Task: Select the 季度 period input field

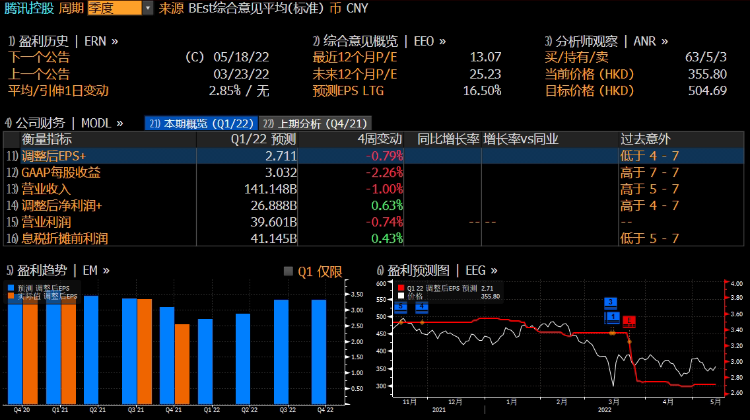Action: 115,8
